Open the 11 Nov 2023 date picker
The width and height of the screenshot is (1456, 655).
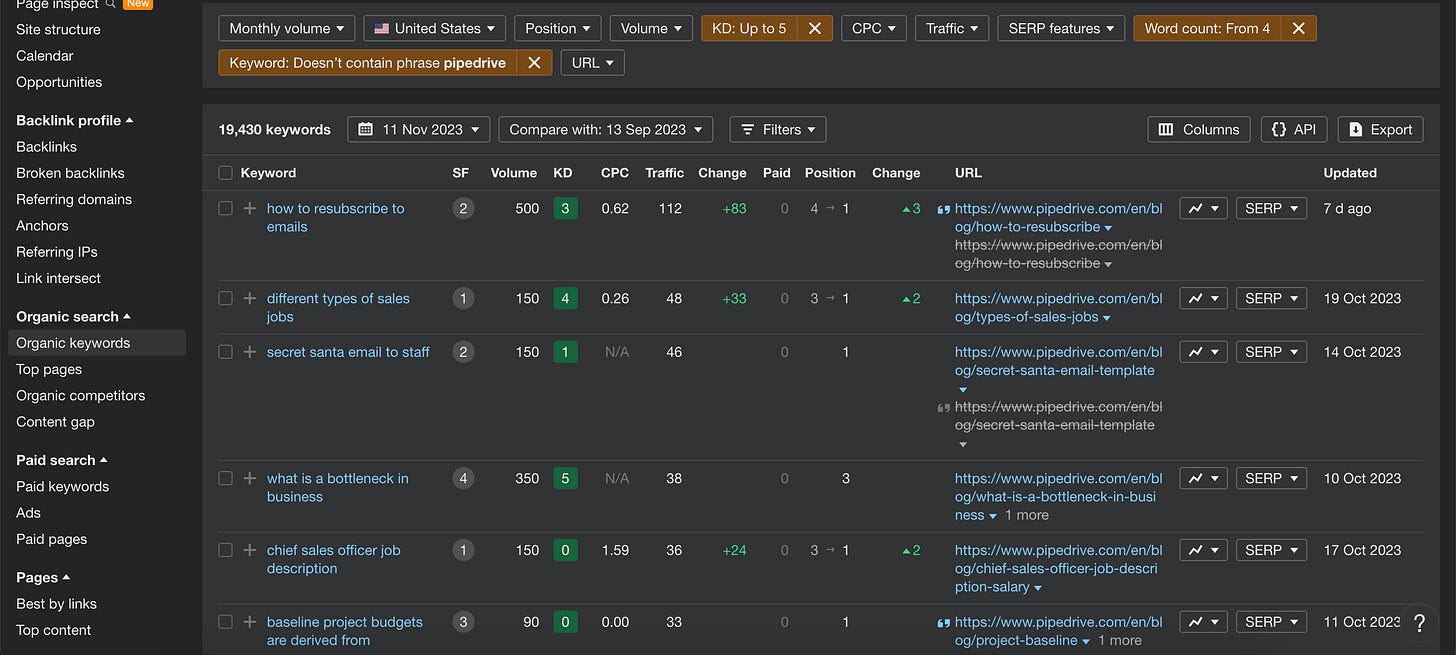point(419,130)
